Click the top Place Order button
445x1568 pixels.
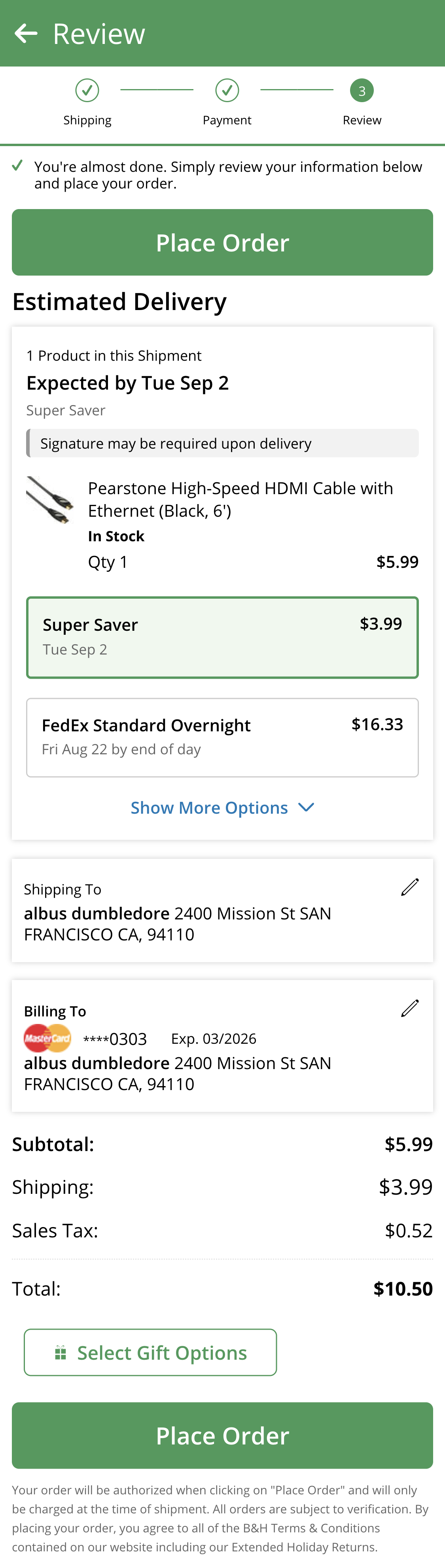[x=222, y=242]
